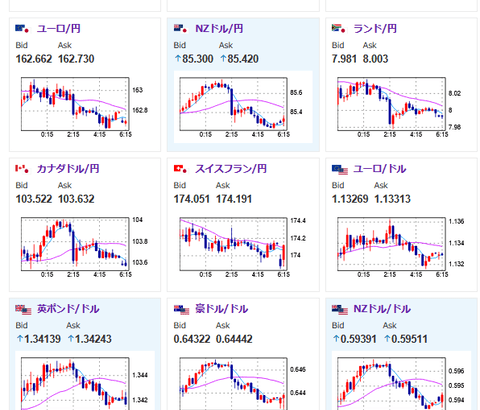Screen dimensions: 480x410
Task: Open the 英ポンド/ドル pair link
Action: 68,309
